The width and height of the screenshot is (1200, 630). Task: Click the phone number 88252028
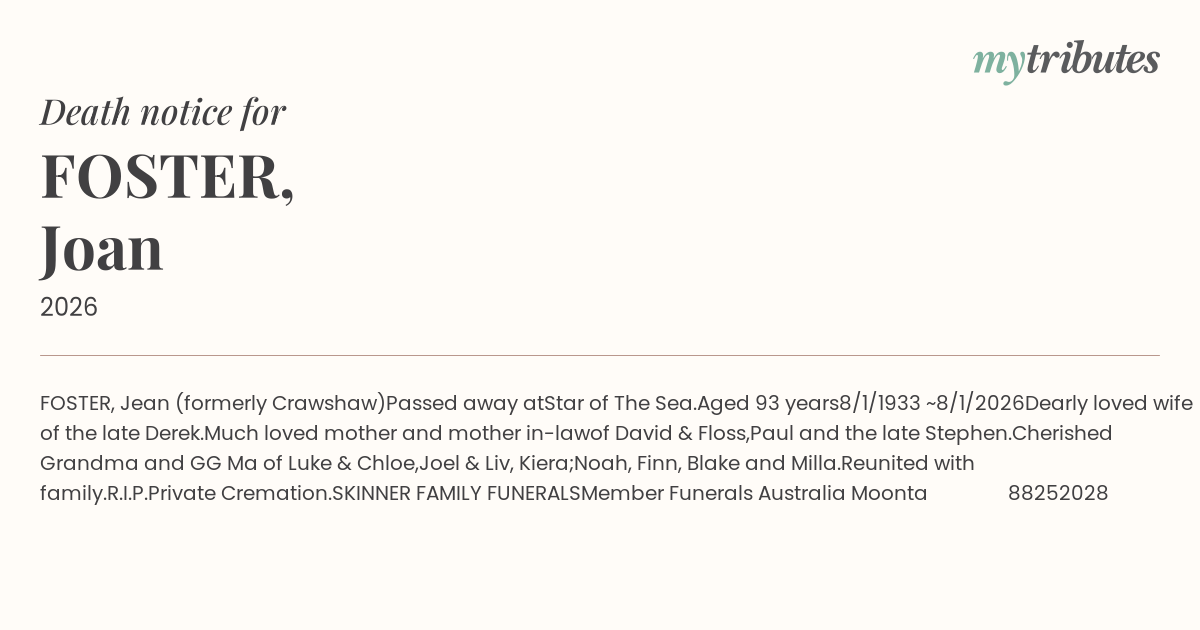point(1057,493)
